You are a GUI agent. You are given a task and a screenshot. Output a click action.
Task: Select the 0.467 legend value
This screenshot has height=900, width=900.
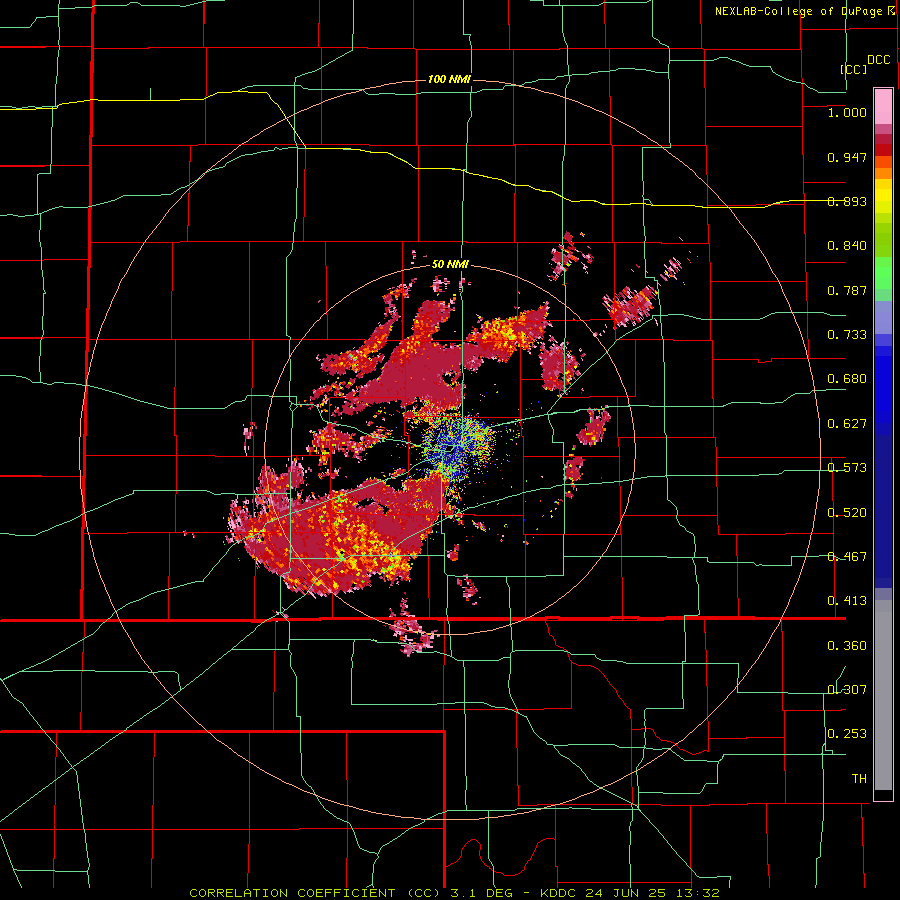[847, 557]
